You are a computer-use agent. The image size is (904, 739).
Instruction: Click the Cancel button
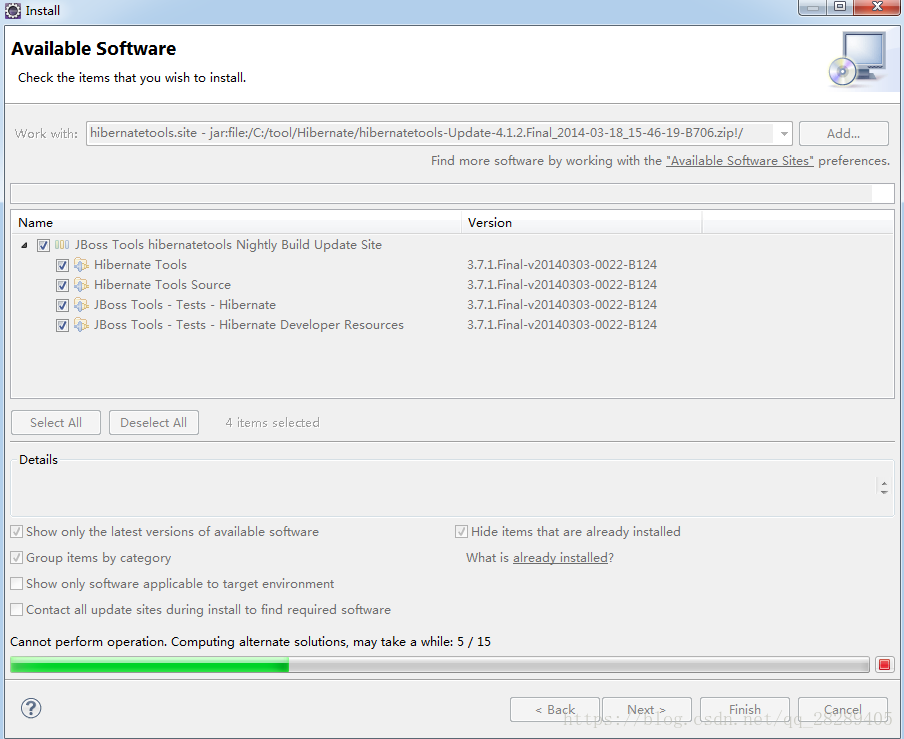pyautogui.click(x=842, y=710)
